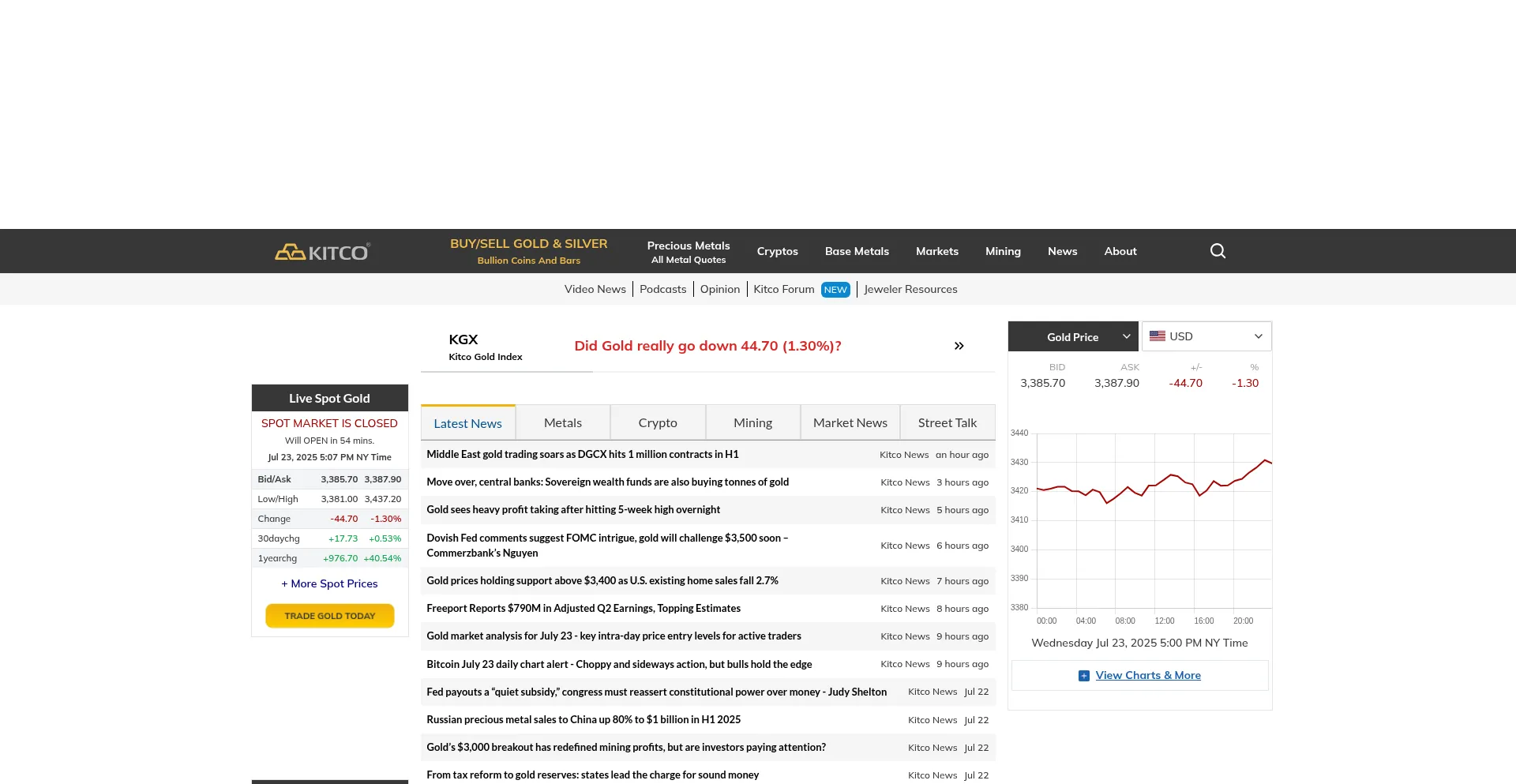Open the Cryptos menu
This screenshot has width=1516, height=784.
click(x=778, y=251)
